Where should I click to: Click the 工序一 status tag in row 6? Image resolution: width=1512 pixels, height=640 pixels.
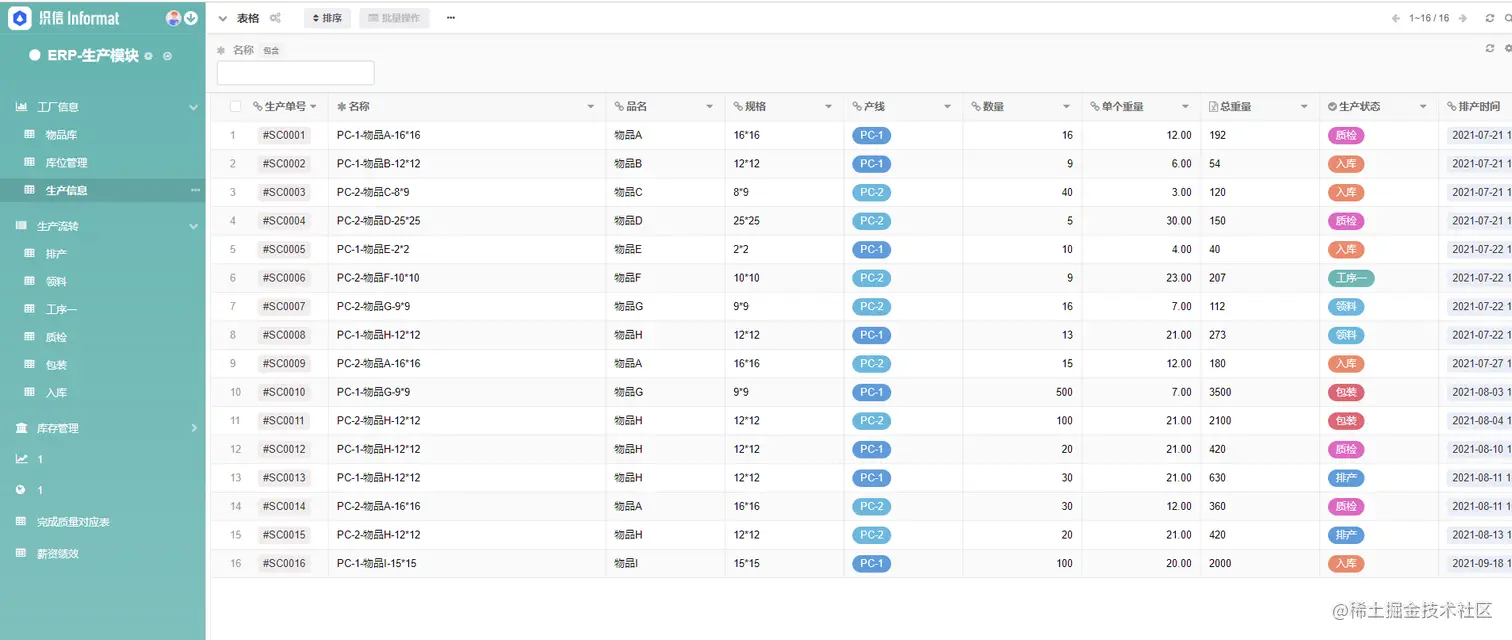1351,278
